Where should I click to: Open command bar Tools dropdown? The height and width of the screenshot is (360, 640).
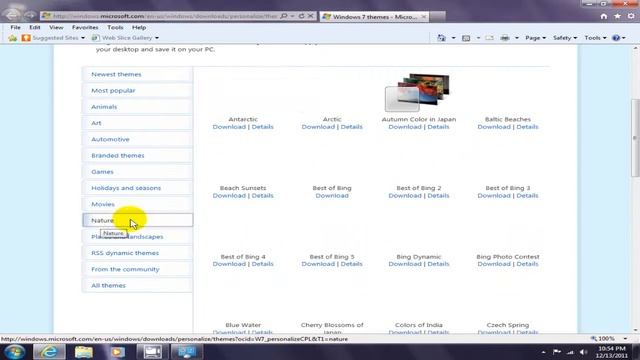[x=595, y=38]
